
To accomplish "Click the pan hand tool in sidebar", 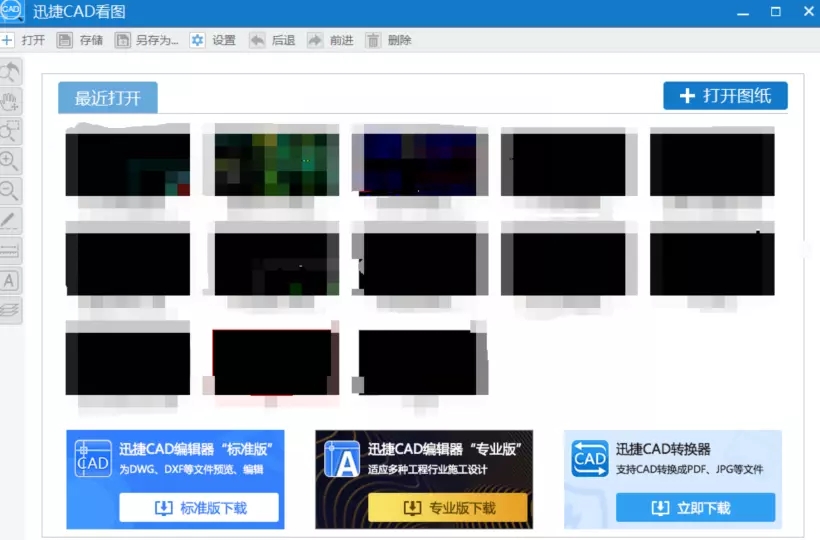I will [10, 100].
